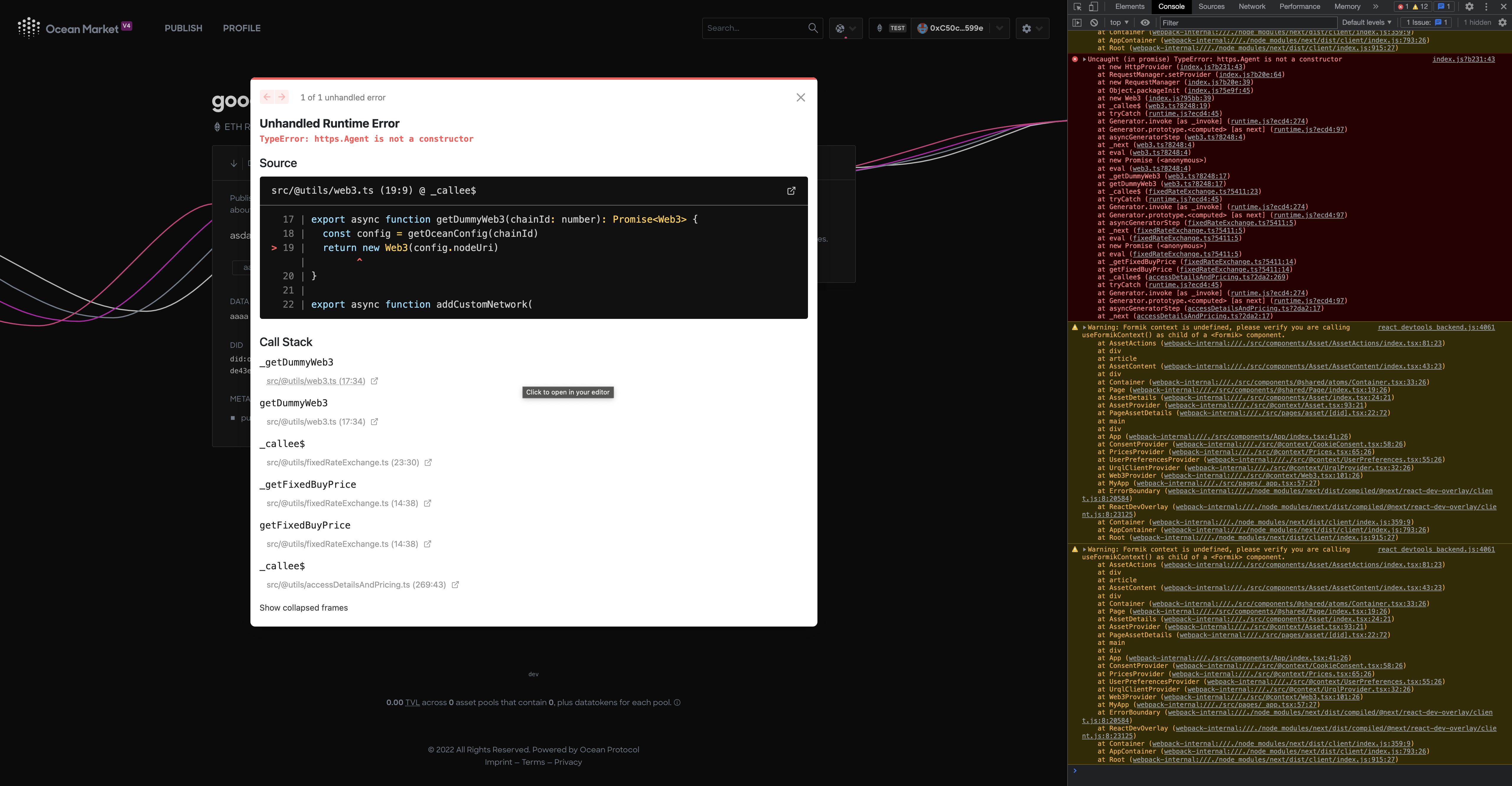The height and width of the screenshot is (786, 1512).
Task: Open second react_devtools_backend.js:4061 link
Action: pyautogui.click(x=1436, y=549)
